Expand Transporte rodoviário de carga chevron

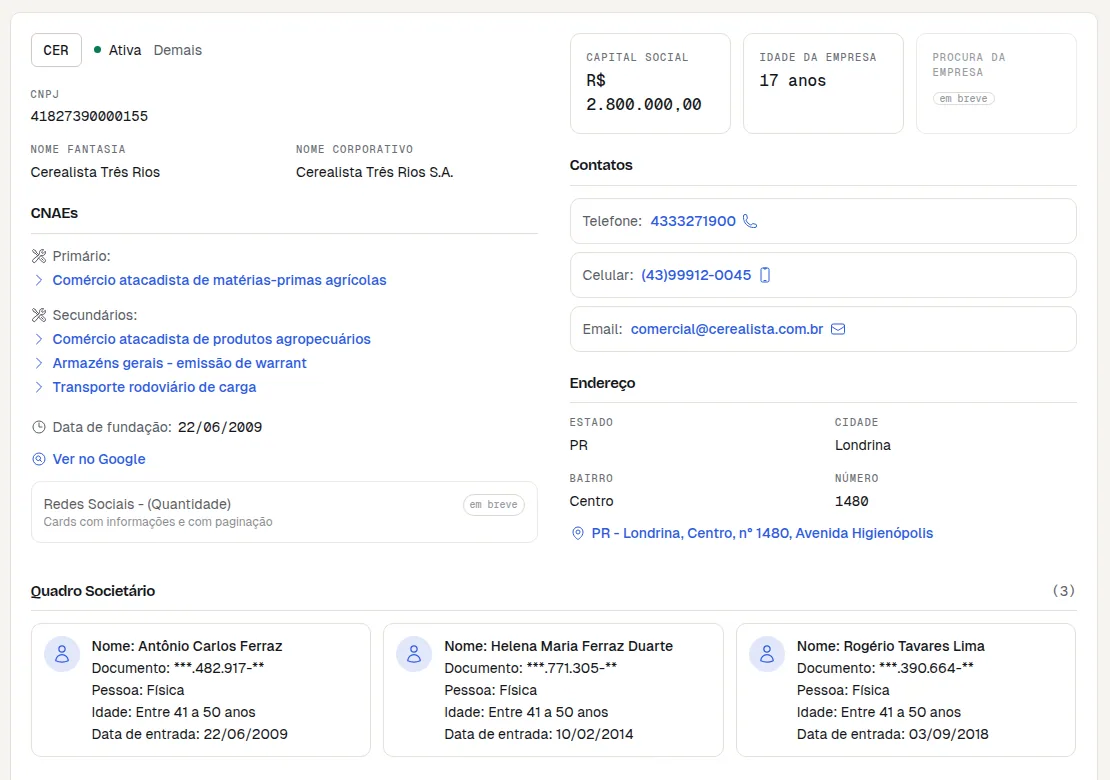[x=39, y=387]
